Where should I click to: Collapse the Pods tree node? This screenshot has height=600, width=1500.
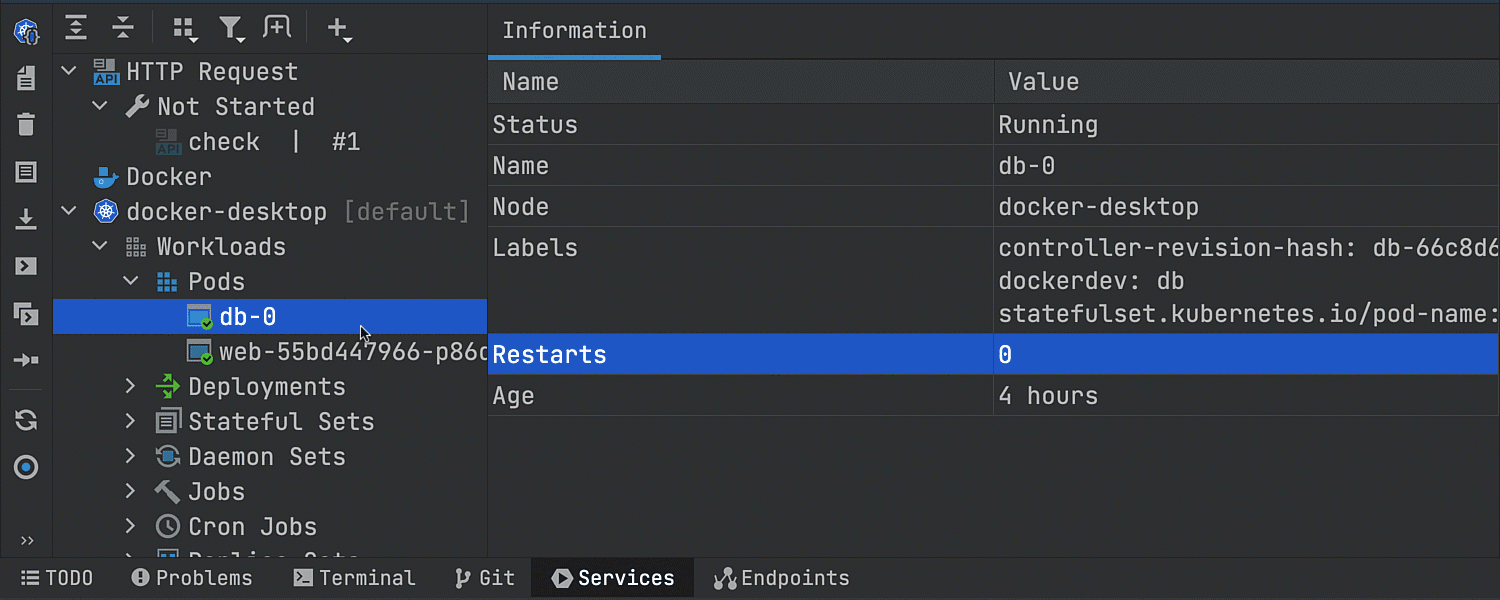tap(131, 282)
